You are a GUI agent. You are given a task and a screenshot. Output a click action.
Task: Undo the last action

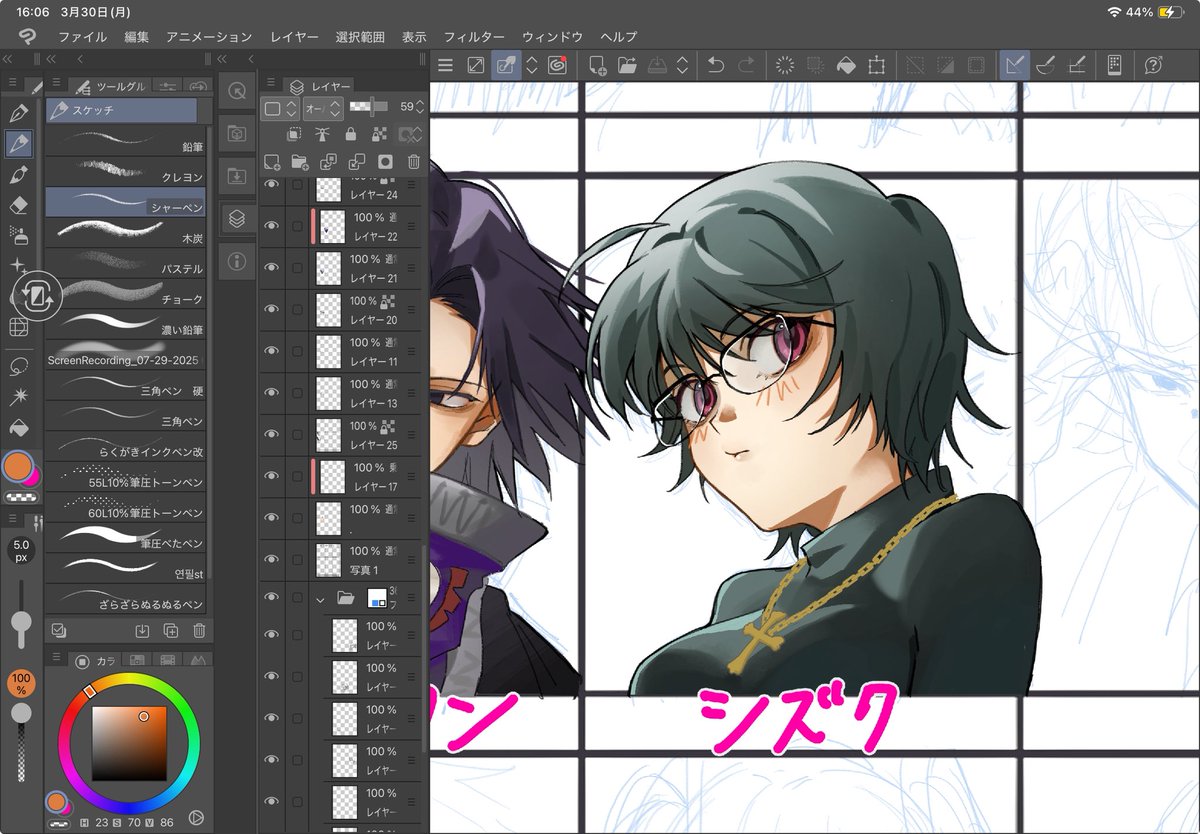click(x=715, y=65)
